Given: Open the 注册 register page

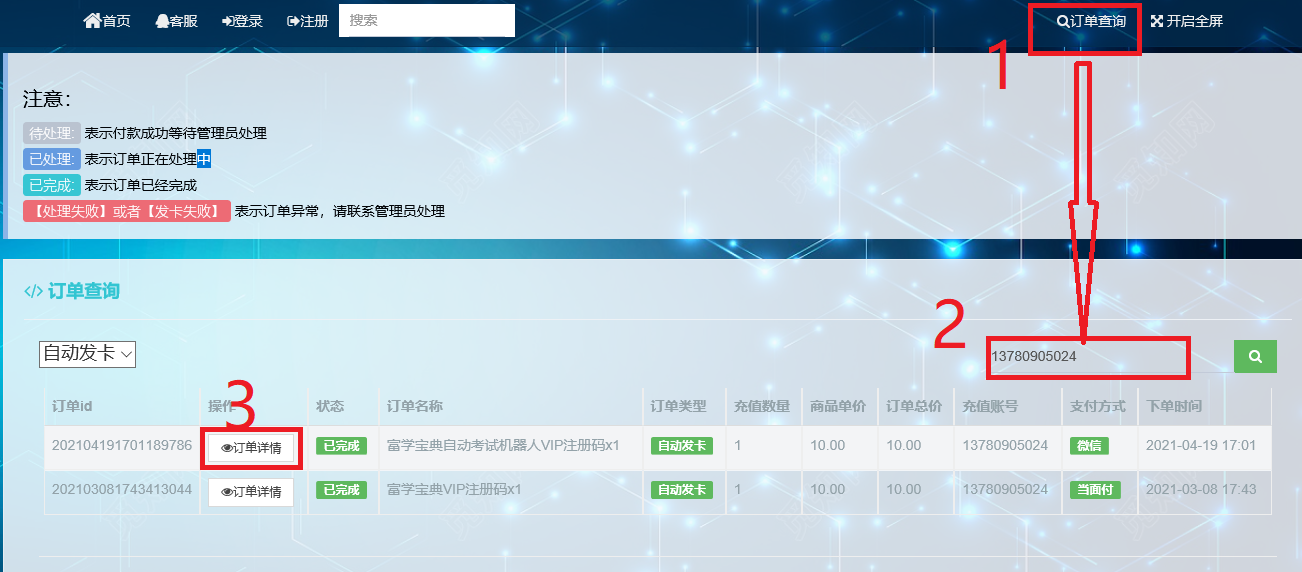Looking at the screenshot, I should coord(308,21).
